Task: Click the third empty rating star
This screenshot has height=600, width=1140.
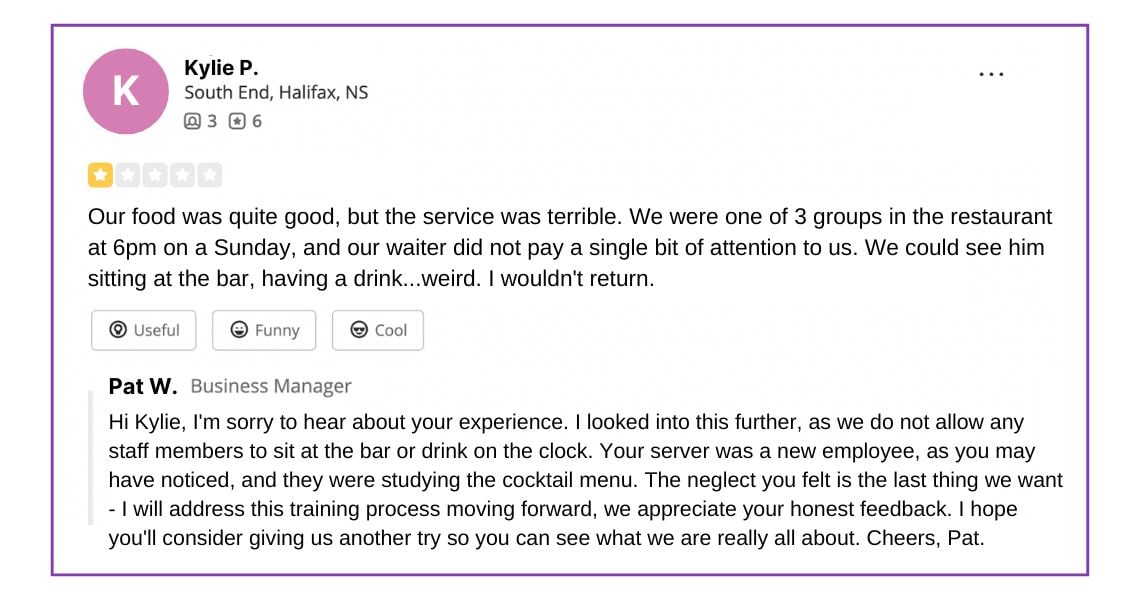Action: coord(155,175)
